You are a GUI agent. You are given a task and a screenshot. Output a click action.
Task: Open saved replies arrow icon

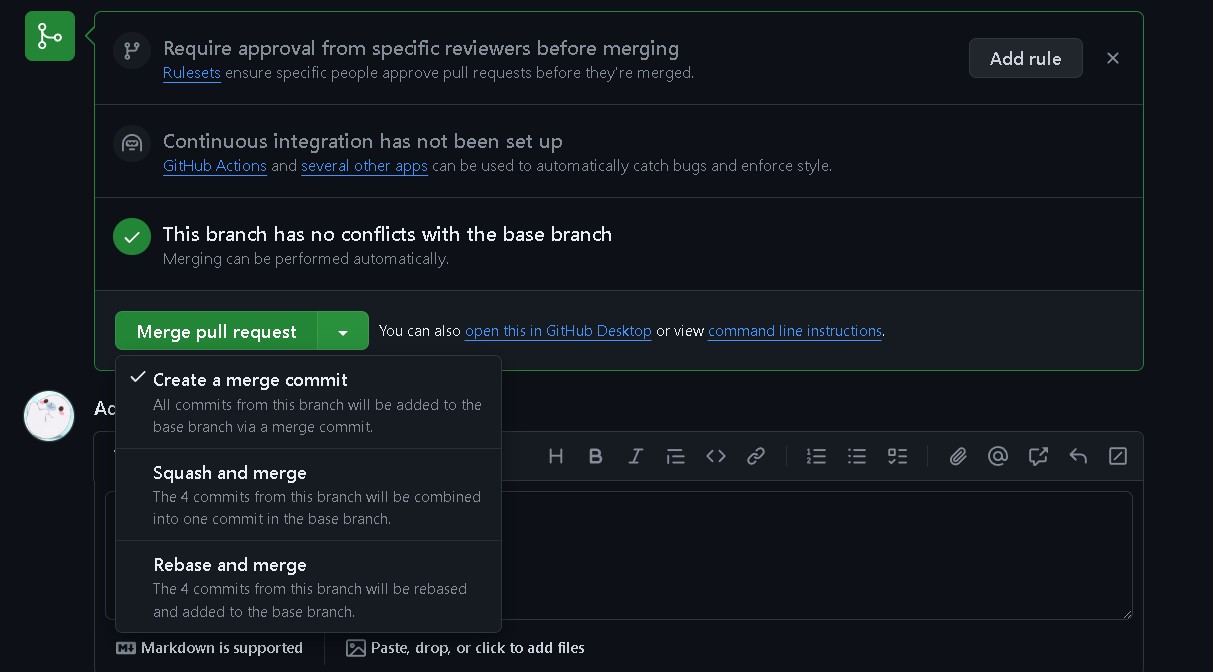pos(1078,456)
